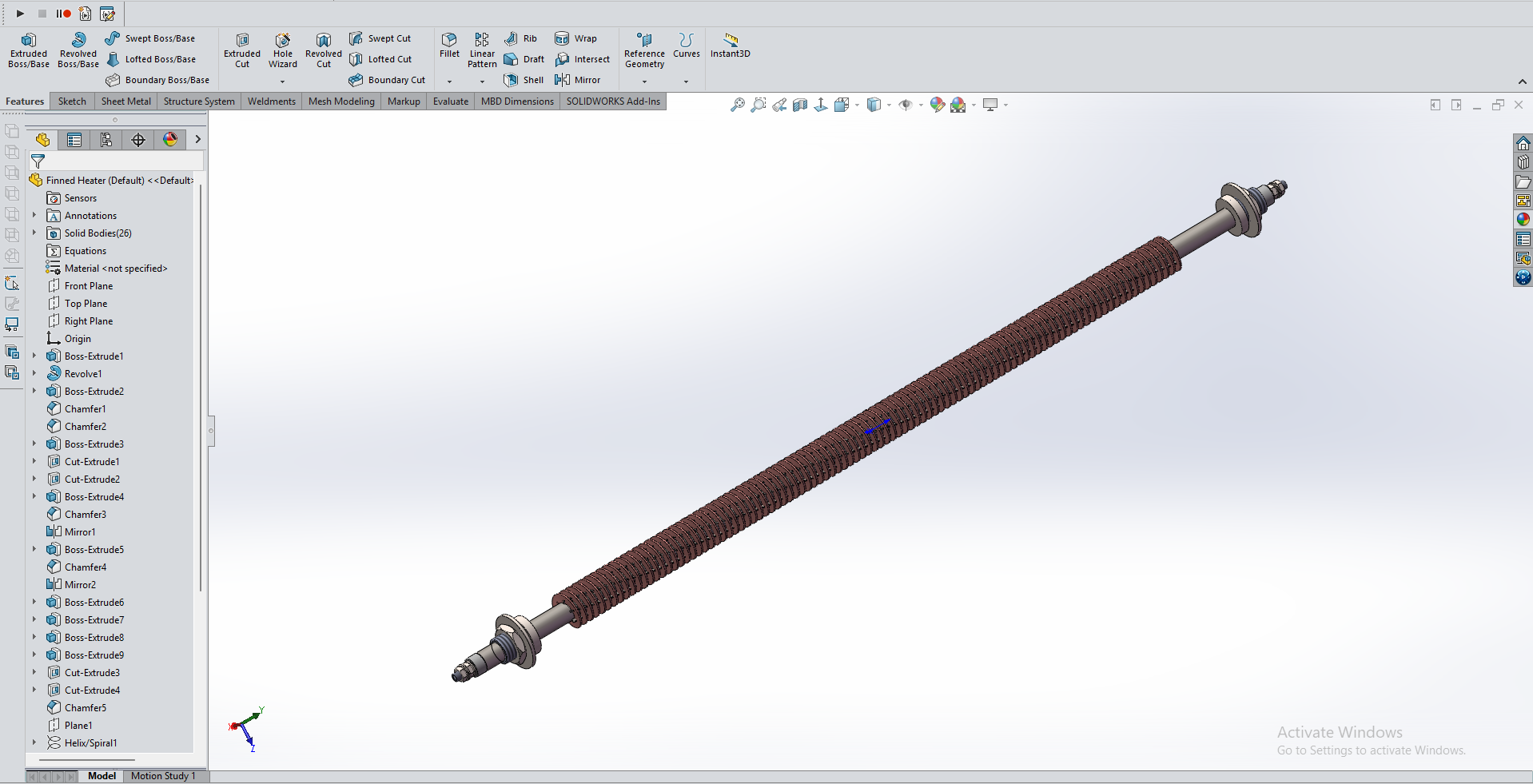
Task: Stop the macro with the Stop button
Action: tap(42, 14)
